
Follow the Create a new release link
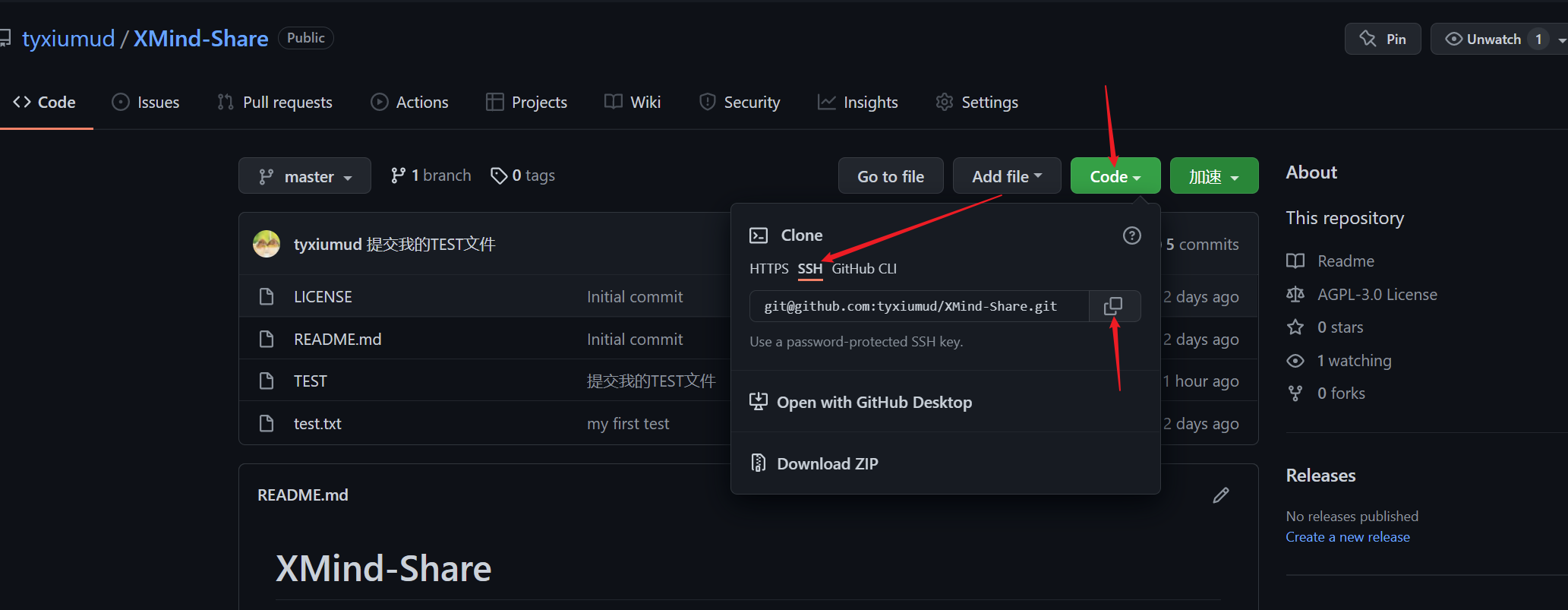point(1347,537)
